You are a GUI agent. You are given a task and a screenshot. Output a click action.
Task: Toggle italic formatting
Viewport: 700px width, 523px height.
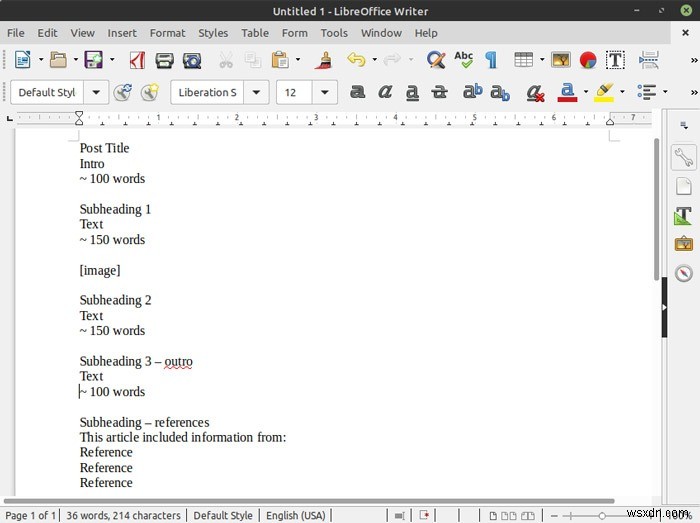coord(385,92)
